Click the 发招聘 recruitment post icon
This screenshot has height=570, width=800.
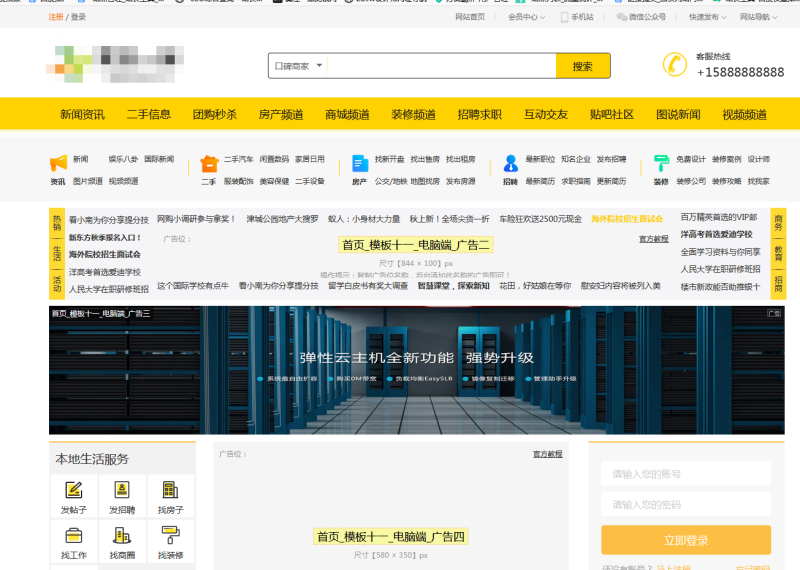[122, 490]
